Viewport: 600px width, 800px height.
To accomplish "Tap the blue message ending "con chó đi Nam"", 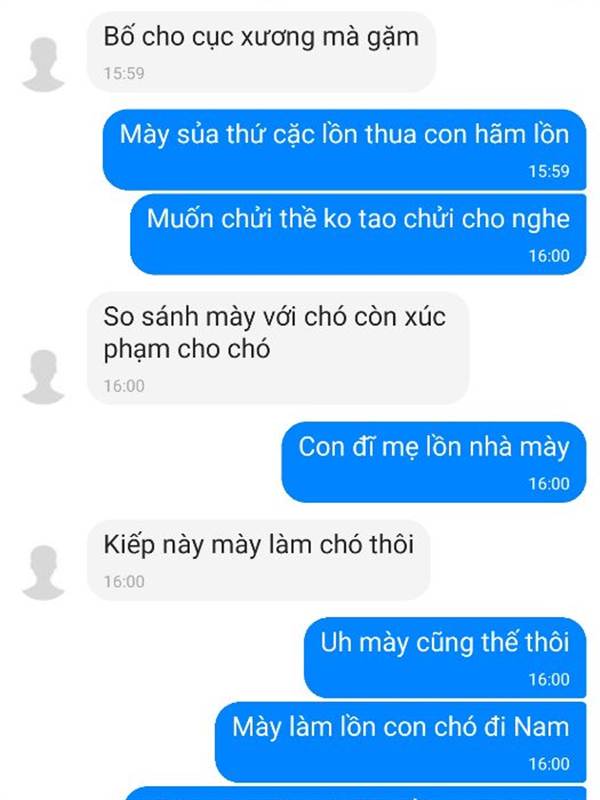I will click(401, 742).
